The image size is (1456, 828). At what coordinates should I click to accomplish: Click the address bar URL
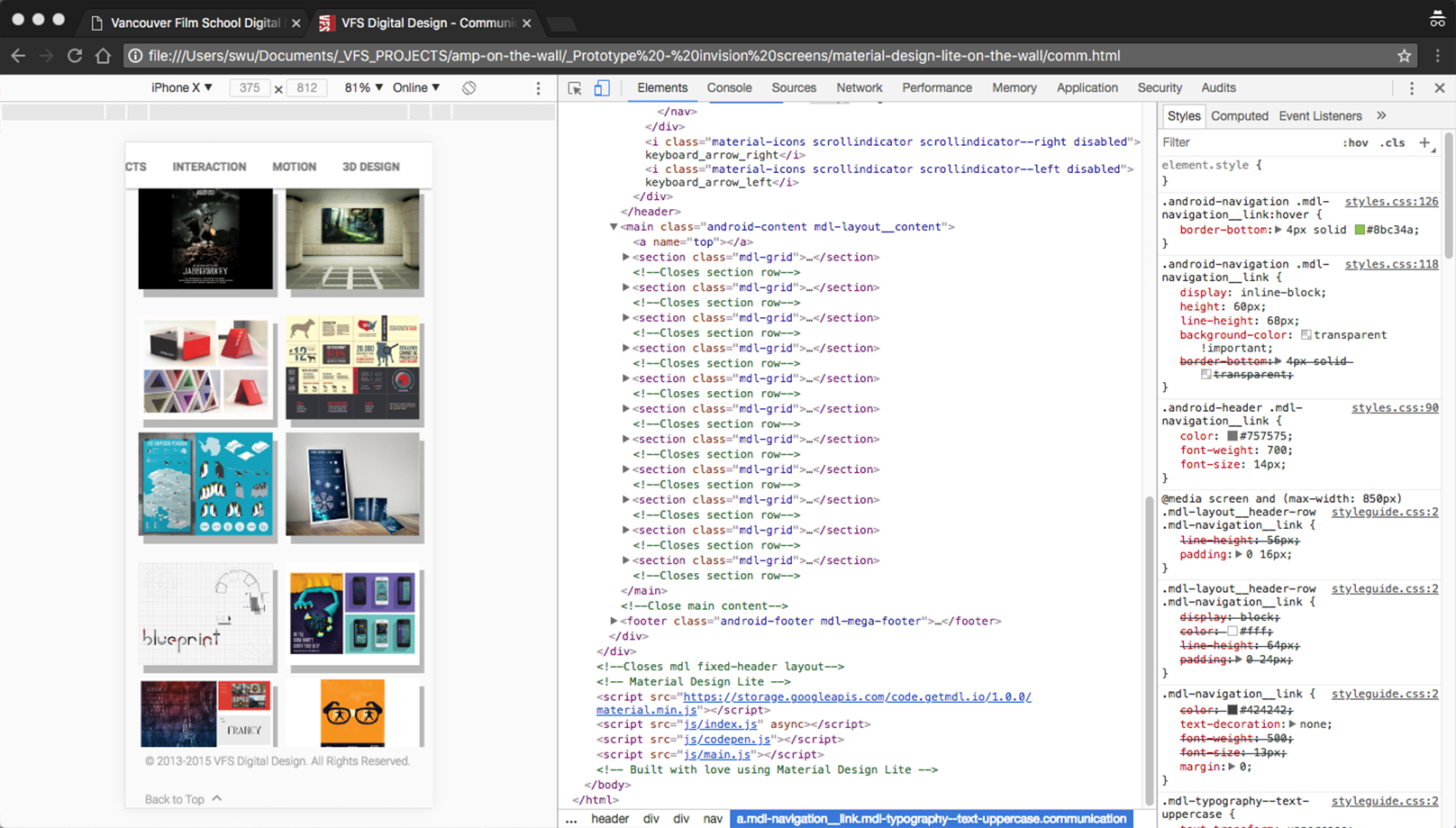point(634,56)
